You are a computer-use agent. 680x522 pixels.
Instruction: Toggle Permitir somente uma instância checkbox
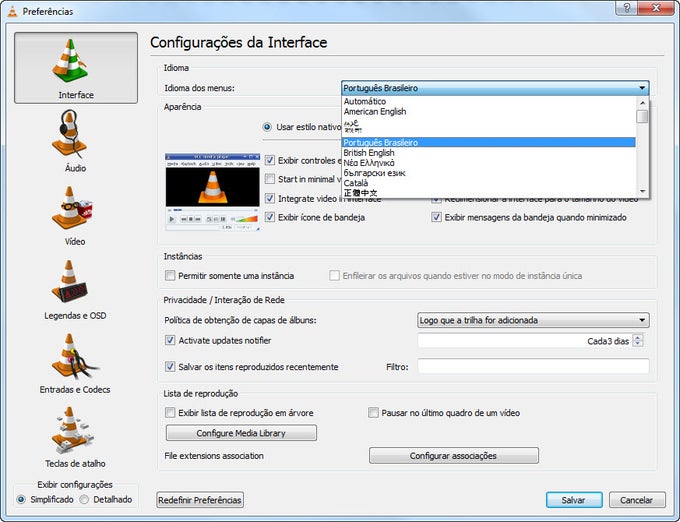(x=170, y=276)
